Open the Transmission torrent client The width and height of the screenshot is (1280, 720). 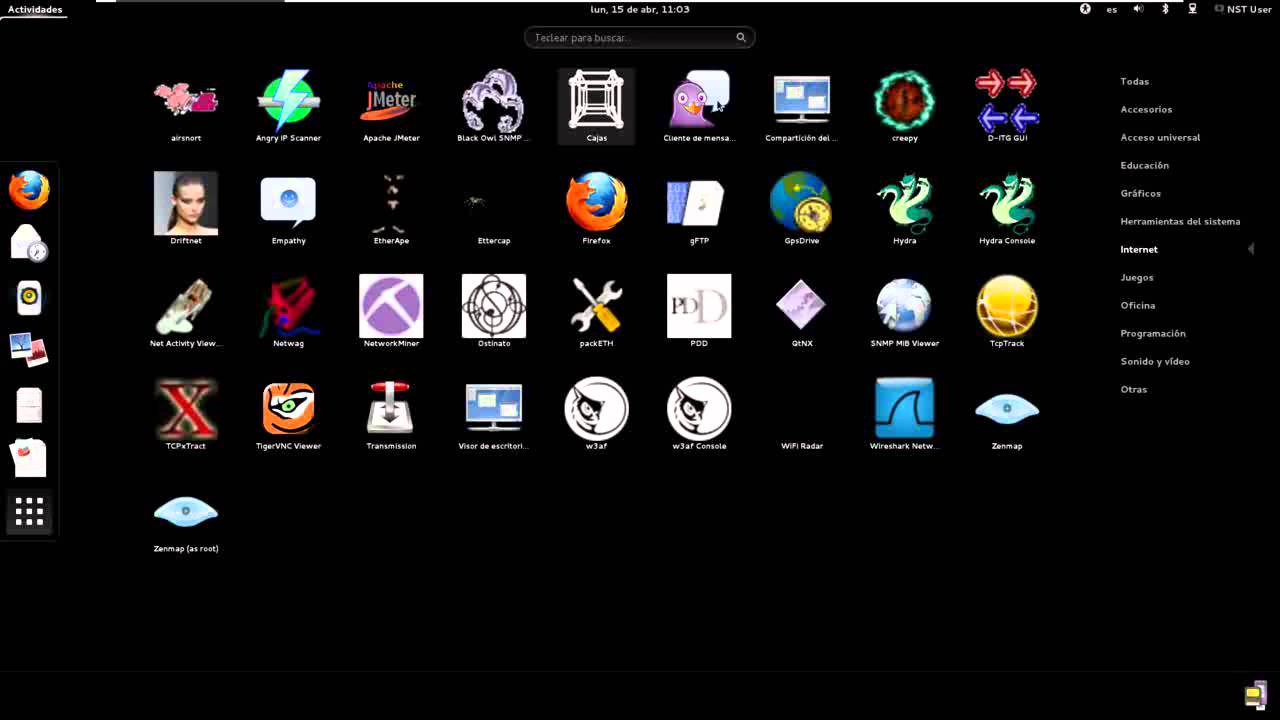pos(391,415)
